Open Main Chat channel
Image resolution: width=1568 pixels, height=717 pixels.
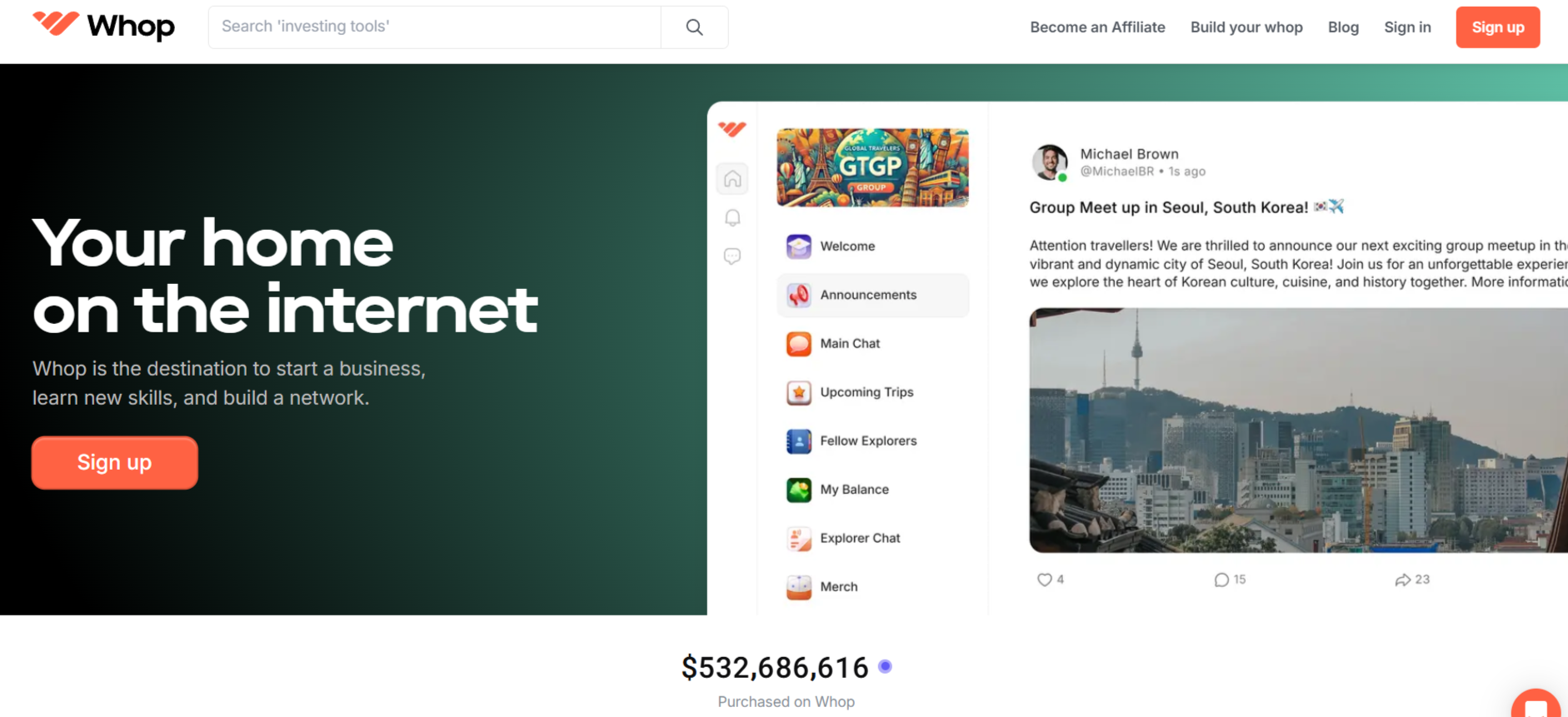tap(872, 344)
